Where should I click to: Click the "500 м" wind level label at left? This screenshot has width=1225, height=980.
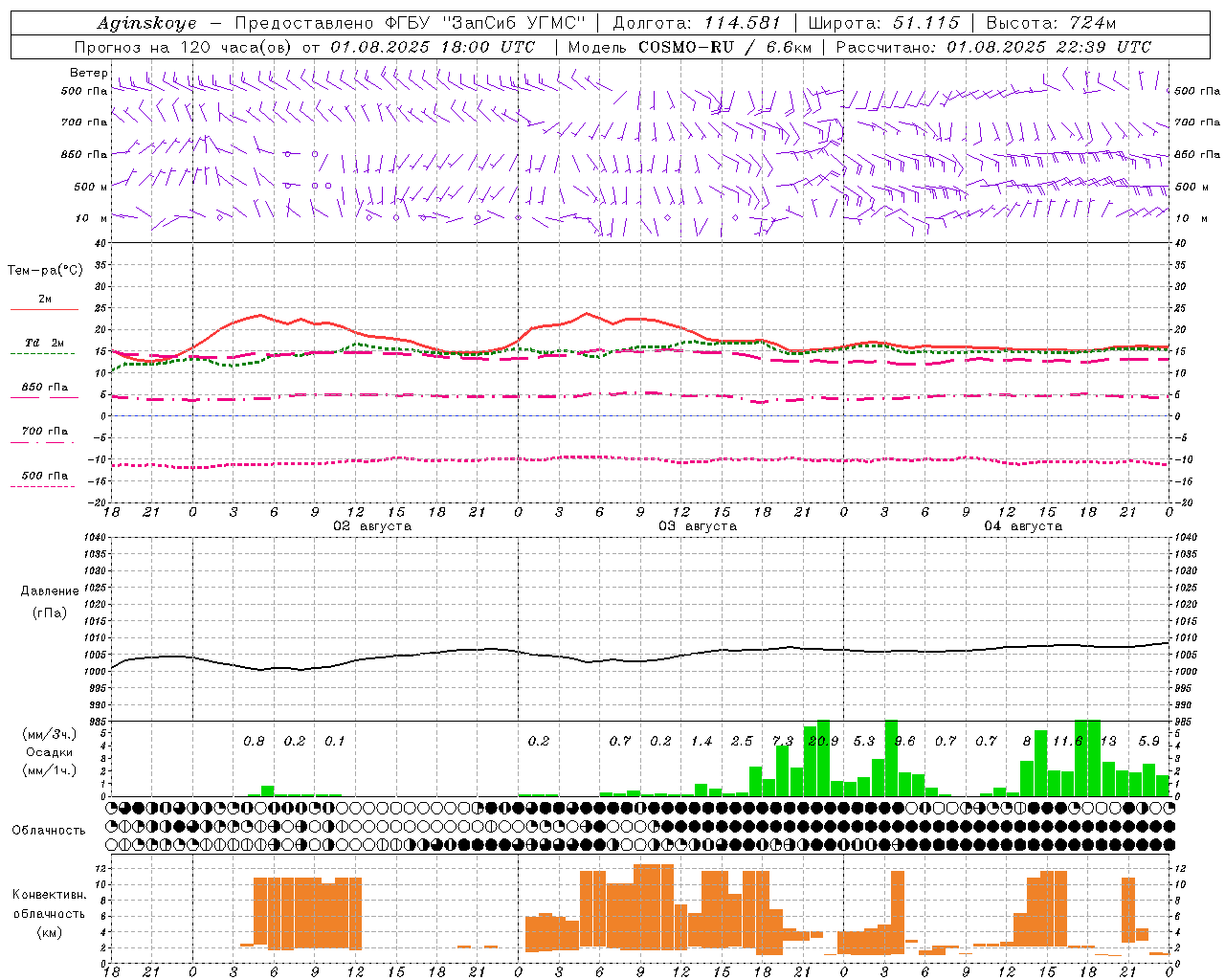(x=91, y=187)
